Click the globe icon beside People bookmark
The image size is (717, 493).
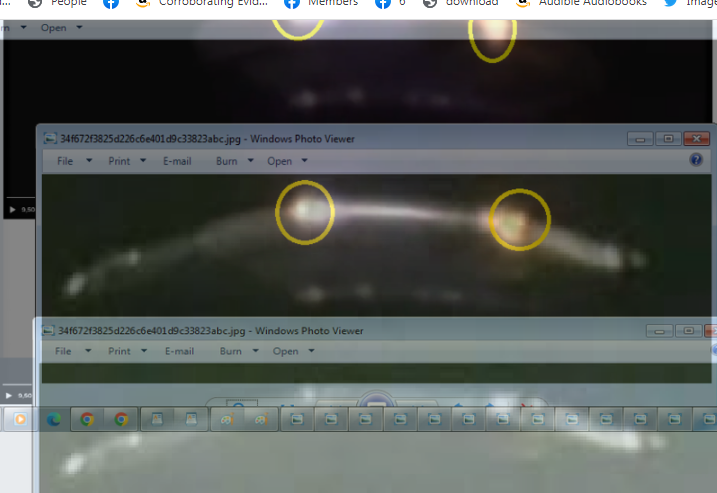35,3
